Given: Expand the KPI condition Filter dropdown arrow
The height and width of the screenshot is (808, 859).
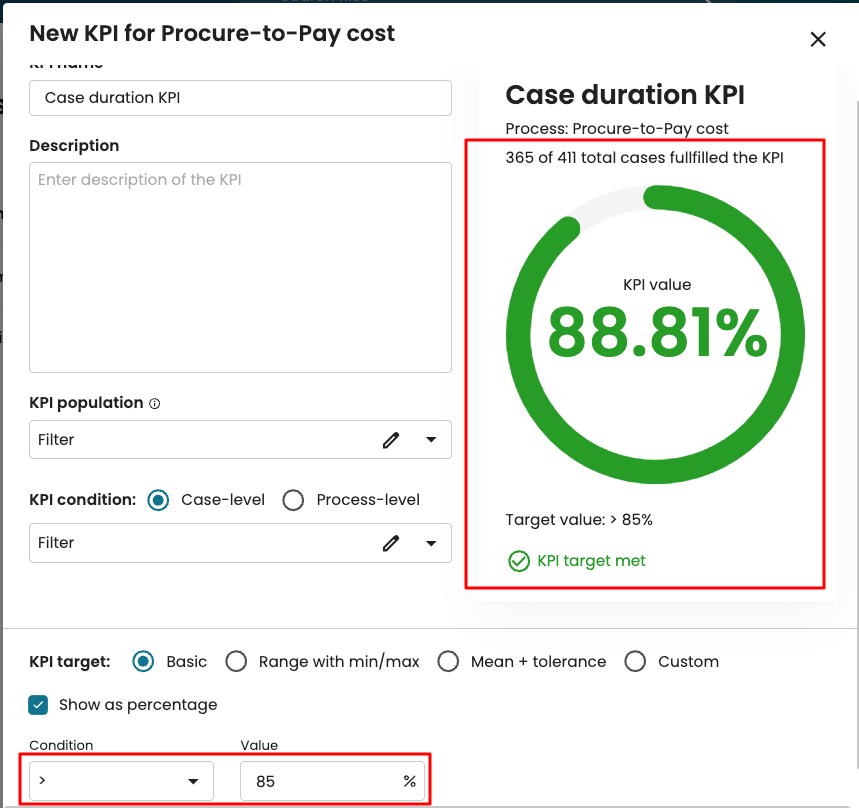Looking at the screenshot, I should (431, 543).
